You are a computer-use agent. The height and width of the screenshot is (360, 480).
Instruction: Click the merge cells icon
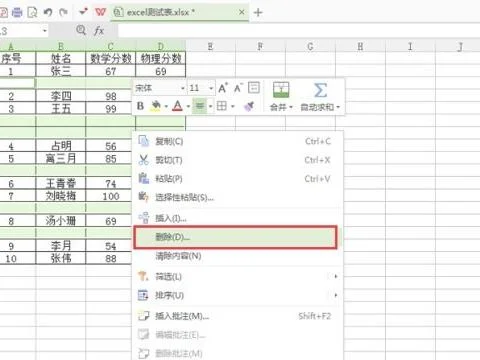tap(281, 90)
